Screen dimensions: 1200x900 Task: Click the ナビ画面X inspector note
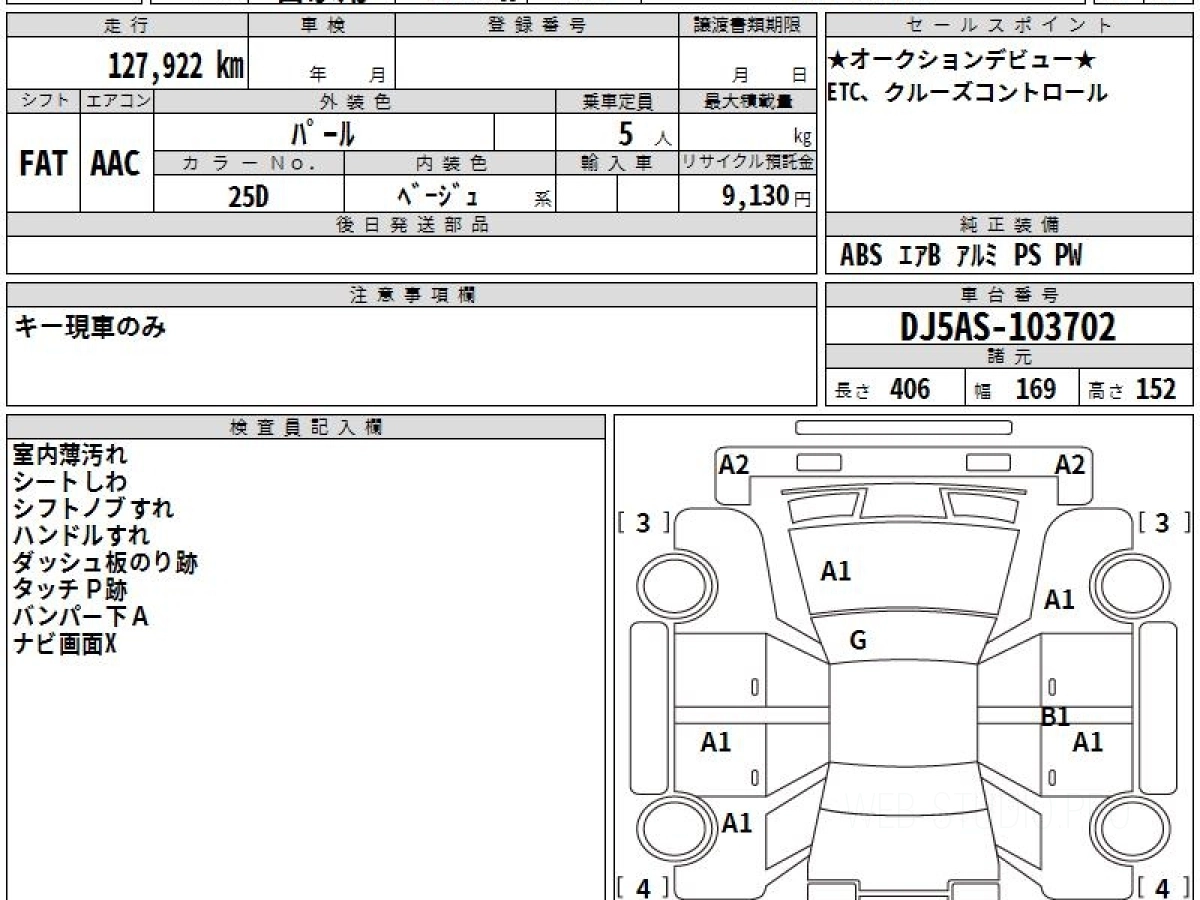[65, 643]
